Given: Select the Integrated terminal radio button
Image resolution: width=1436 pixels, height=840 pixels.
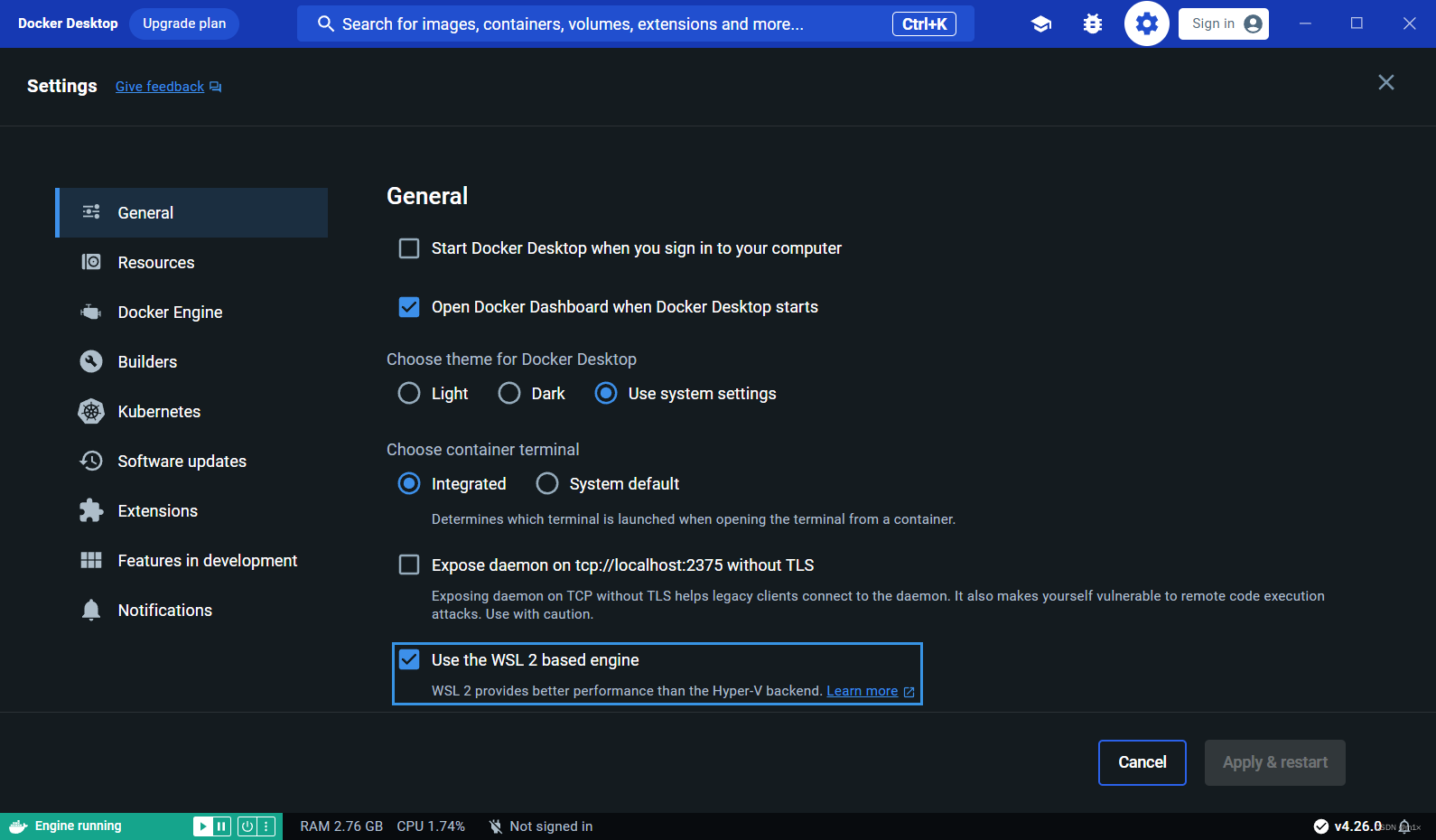Looking at the screenshot, I should coord(409,483).
